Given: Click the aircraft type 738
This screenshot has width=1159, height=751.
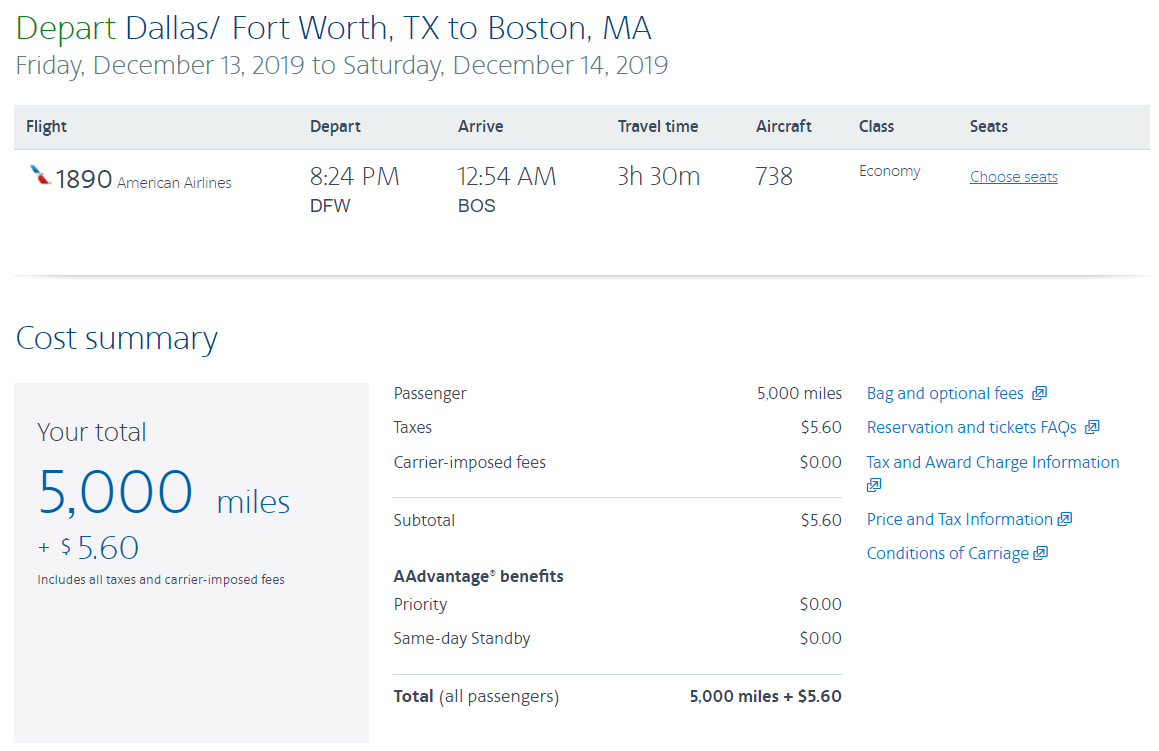Looking at the screenshot, I should coord(774,177).
